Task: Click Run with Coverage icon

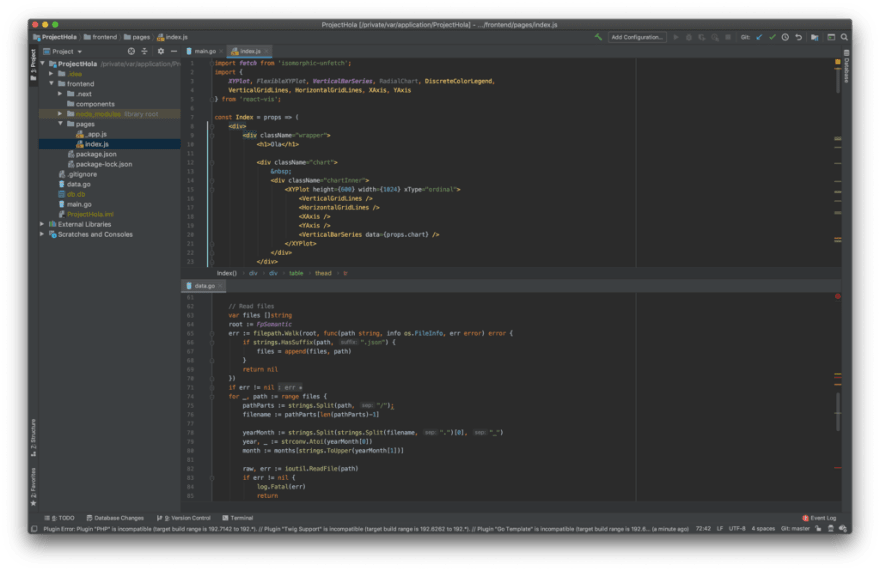Action: pyautogui.click(x=702, y=37)
